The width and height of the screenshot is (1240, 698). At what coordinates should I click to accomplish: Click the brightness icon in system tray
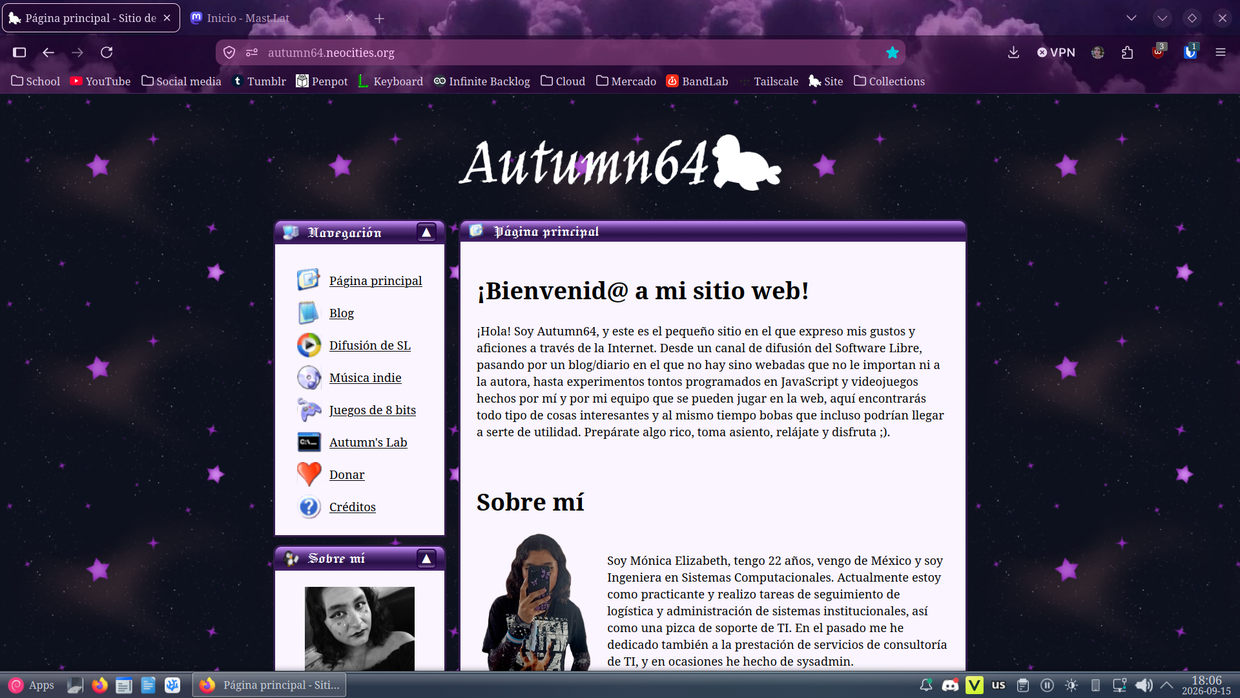pyautogui.click(x=1071, y=685)
